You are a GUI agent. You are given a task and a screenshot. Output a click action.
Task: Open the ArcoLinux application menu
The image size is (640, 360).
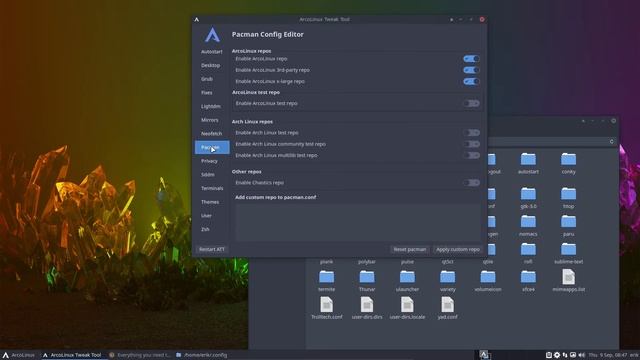[19, 355]
